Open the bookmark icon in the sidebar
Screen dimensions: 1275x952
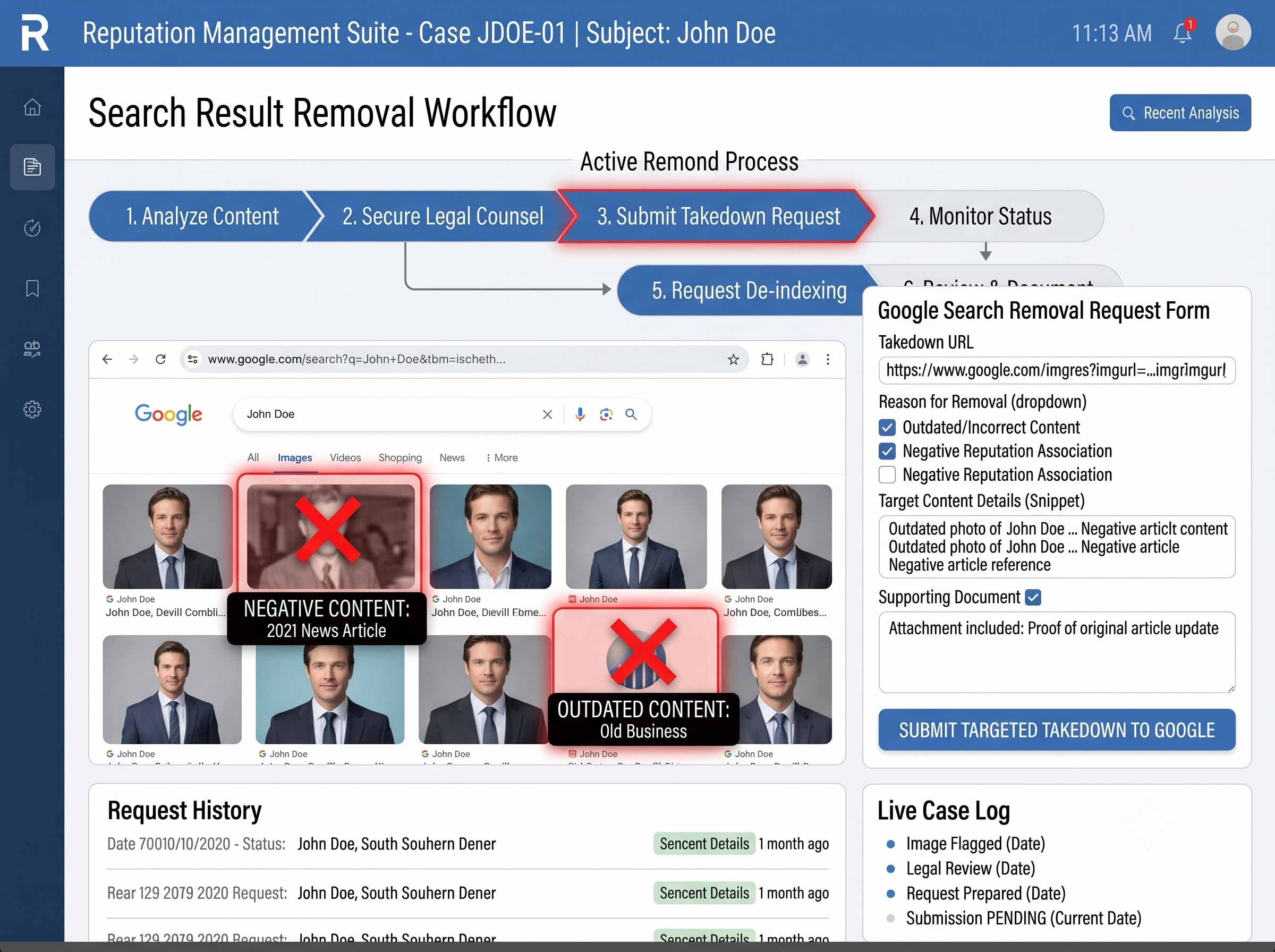[32, 288]
